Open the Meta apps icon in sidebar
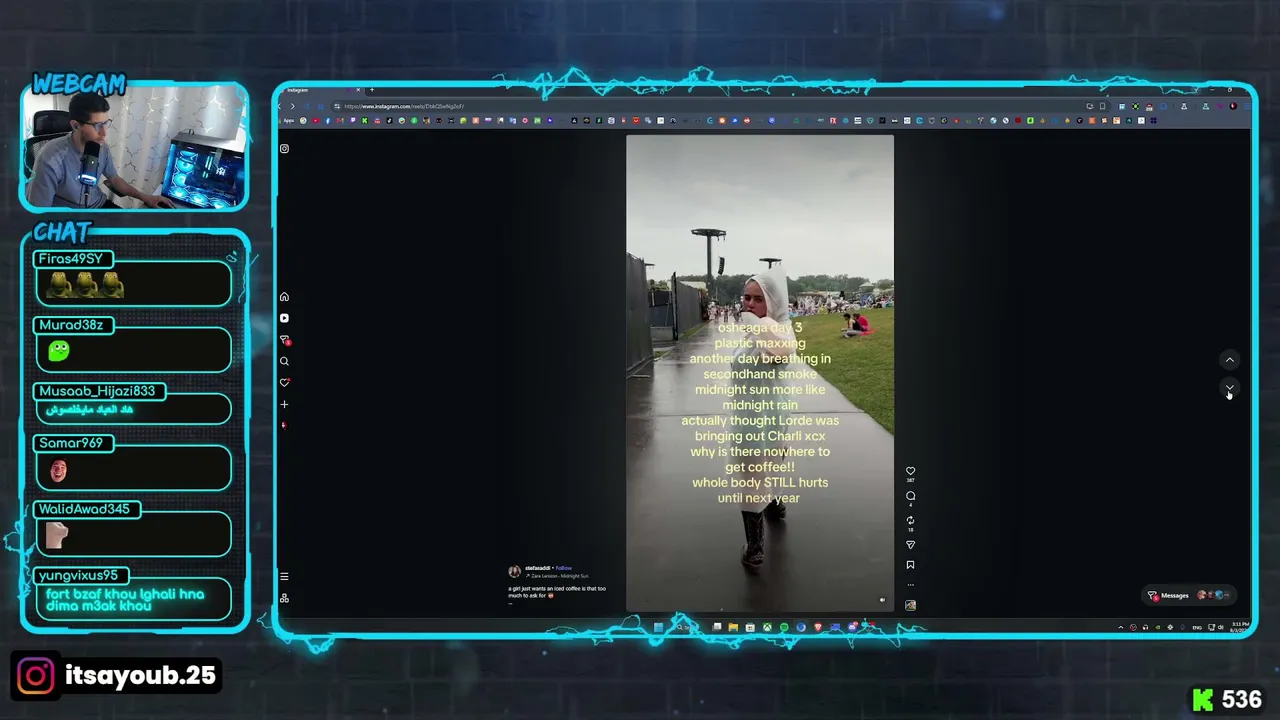 284,598
